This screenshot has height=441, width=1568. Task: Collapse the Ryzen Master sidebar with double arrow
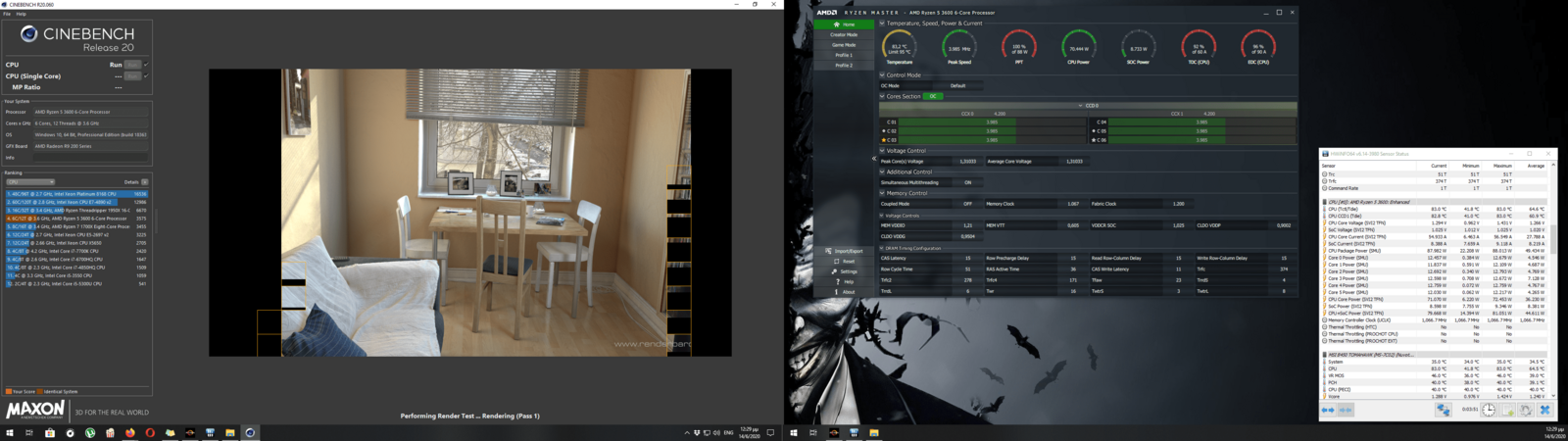874,158
